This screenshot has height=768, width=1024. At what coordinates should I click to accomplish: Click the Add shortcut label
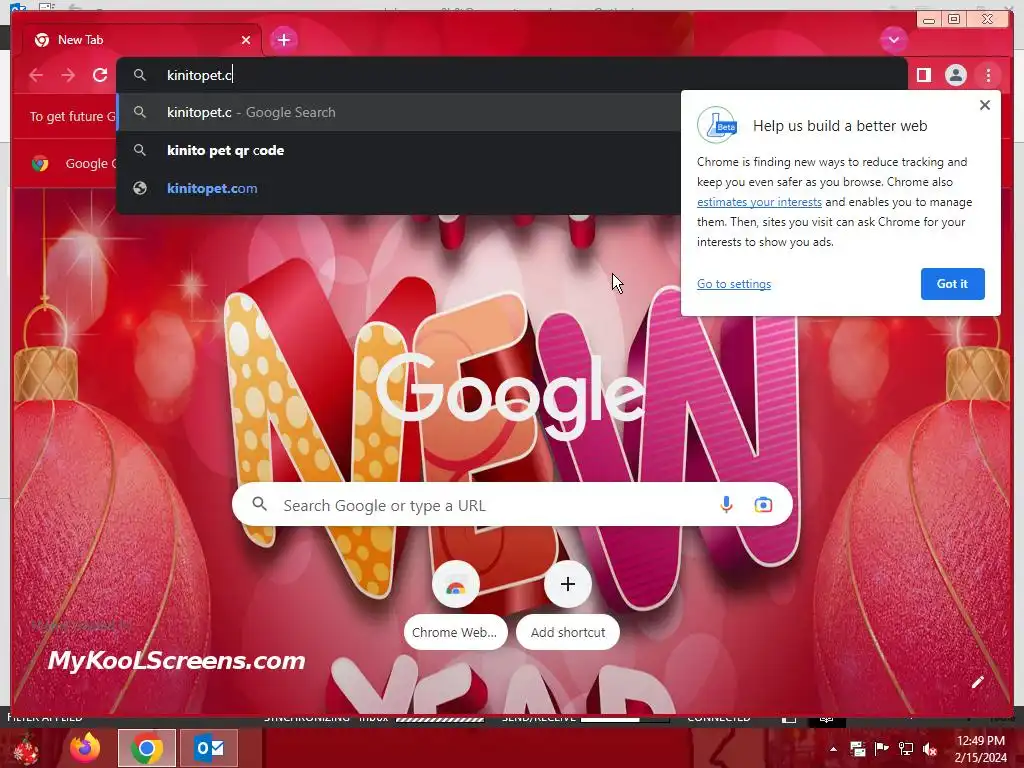[x=568, y=632]
